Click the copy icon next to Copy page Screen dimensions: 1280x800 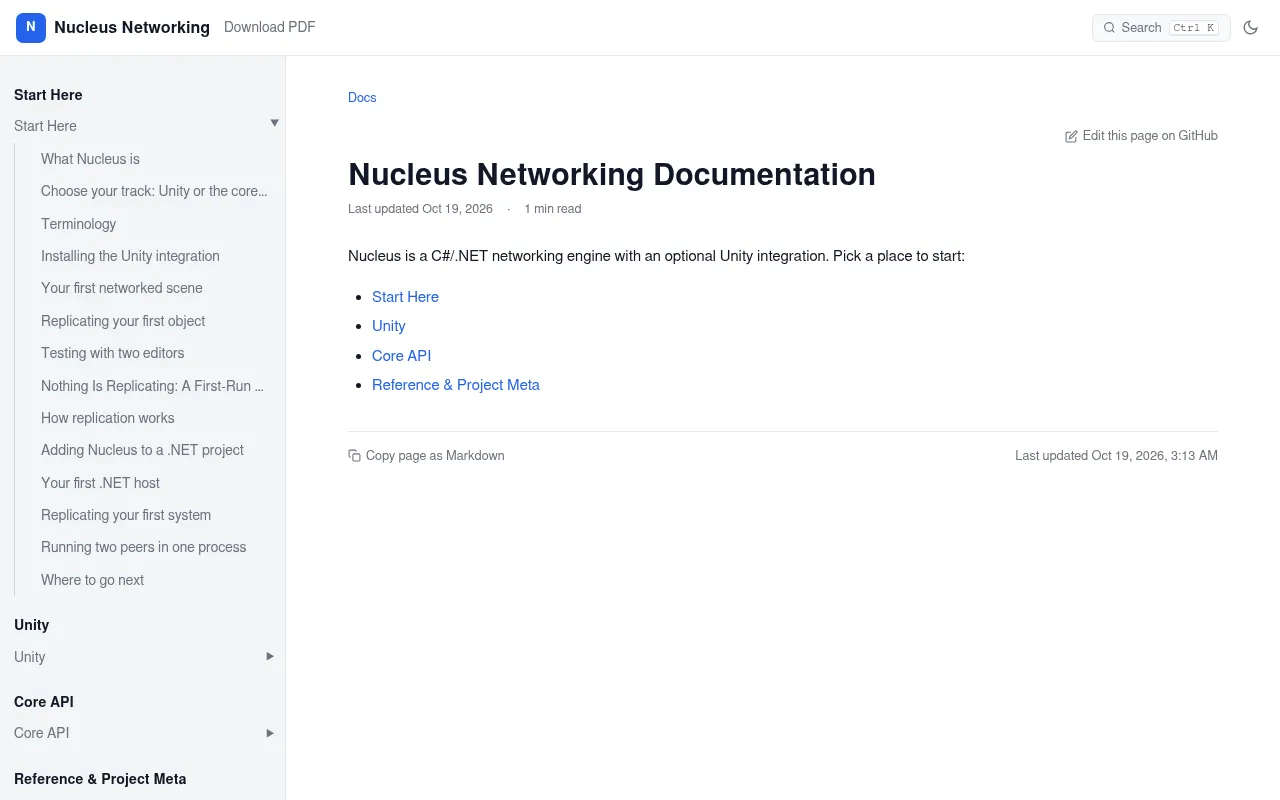(354, 456)
